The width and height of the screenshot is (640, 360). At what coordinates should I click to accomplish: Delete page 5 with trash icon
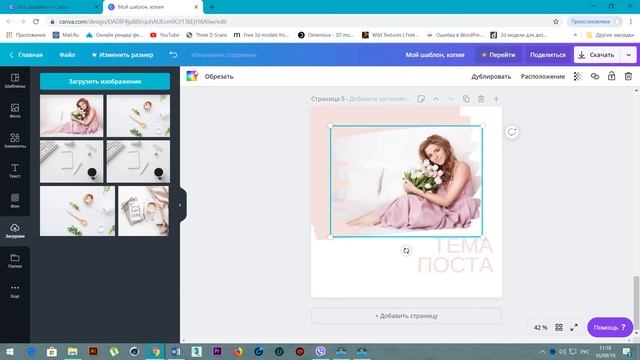481,99
